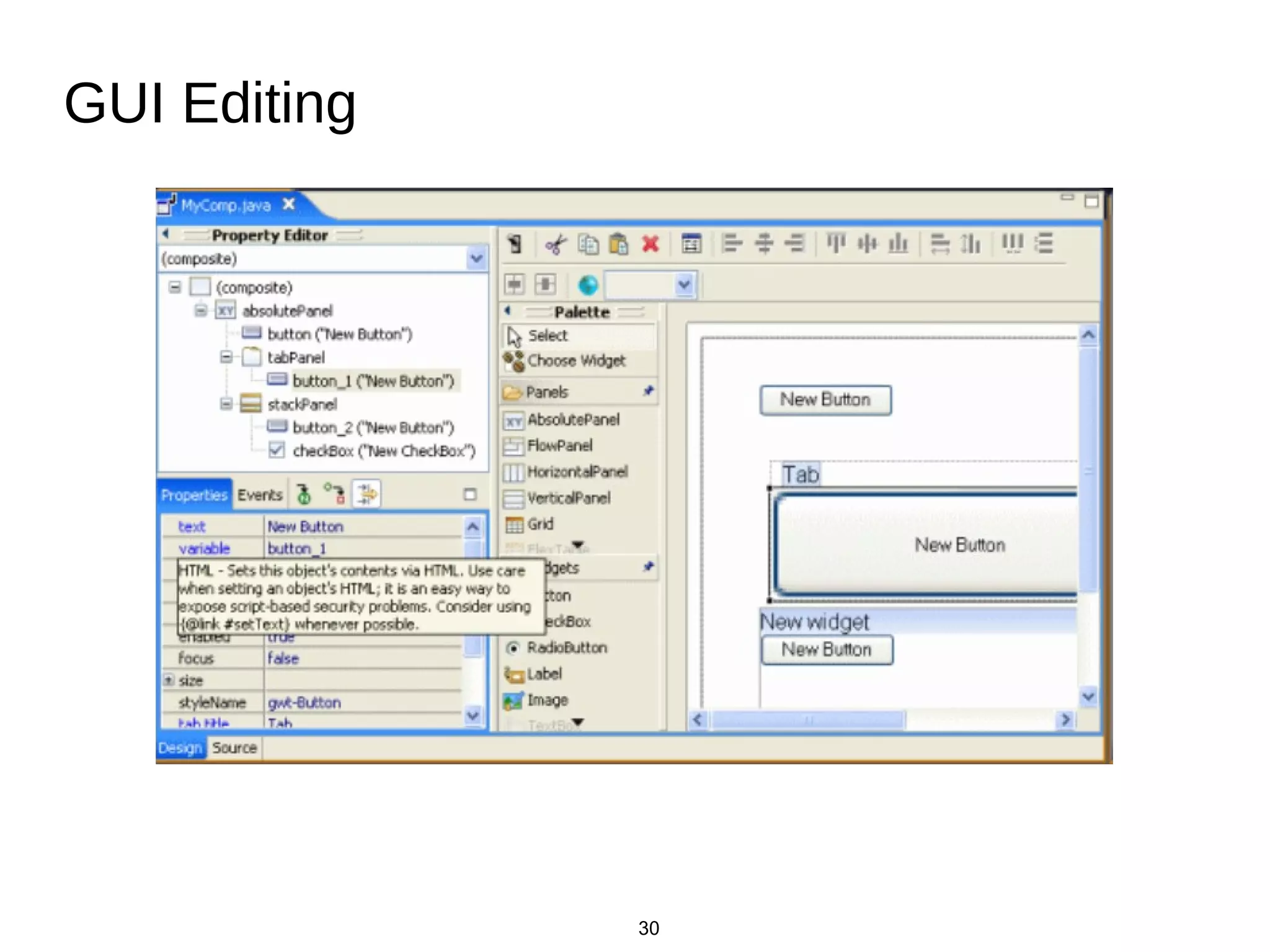Collapse the absolutePanel tree node
1270x952 pixels.
201,310
